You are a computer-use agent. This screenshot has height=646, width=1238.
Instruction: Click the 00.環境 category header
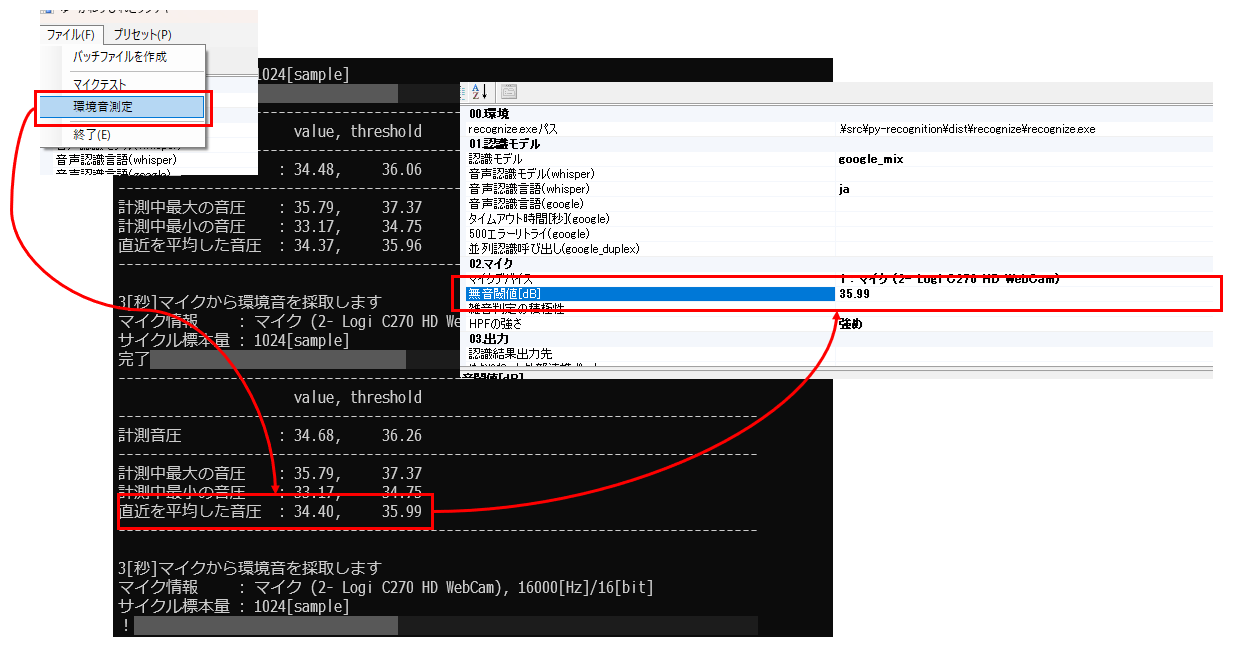[489, 114]
